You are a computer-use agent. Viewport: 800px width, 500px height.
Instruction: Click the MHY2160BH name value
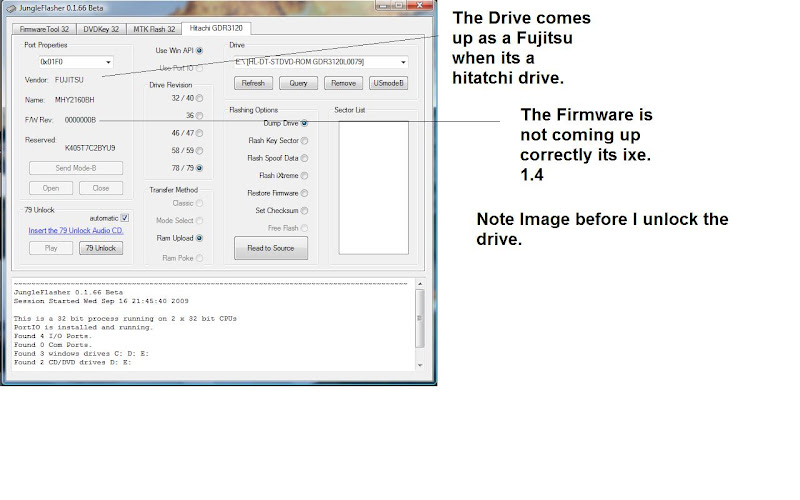[74, 100]
